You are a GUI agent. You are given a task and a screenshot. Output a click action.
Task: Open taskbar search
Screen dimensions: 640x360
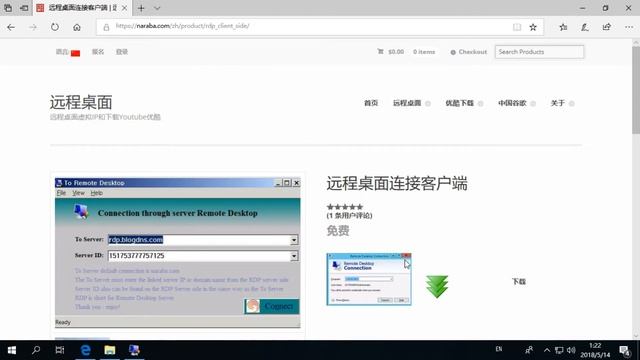coord(36,350)
